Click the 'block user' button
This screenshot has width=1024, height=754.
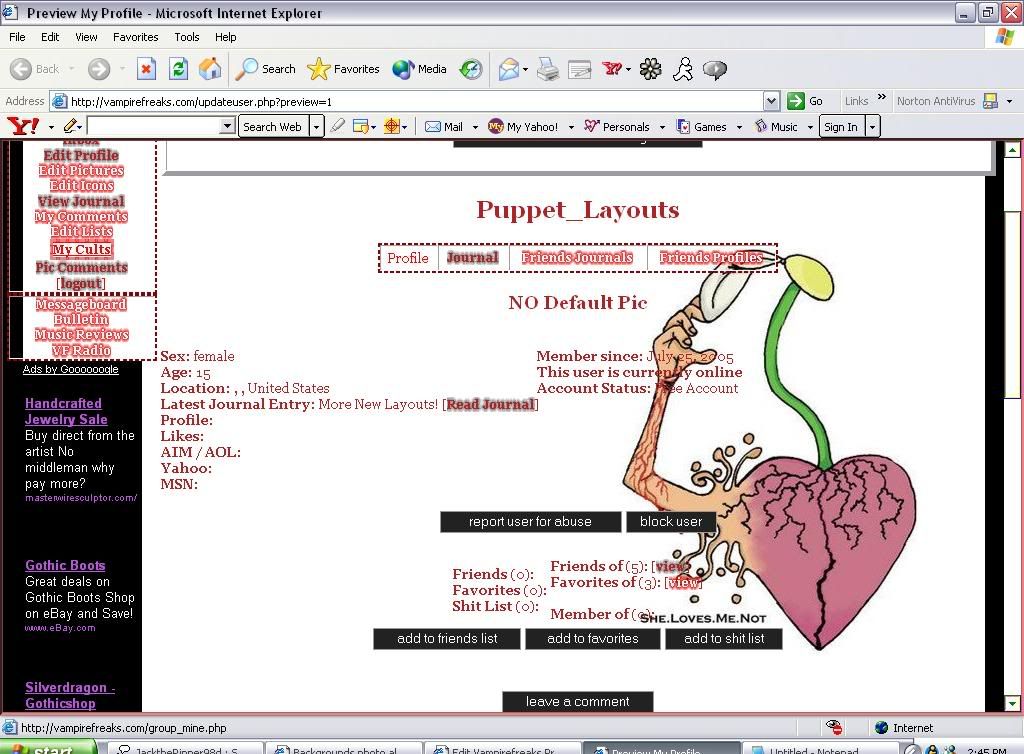pyautogui.click(x=671, y=522)
